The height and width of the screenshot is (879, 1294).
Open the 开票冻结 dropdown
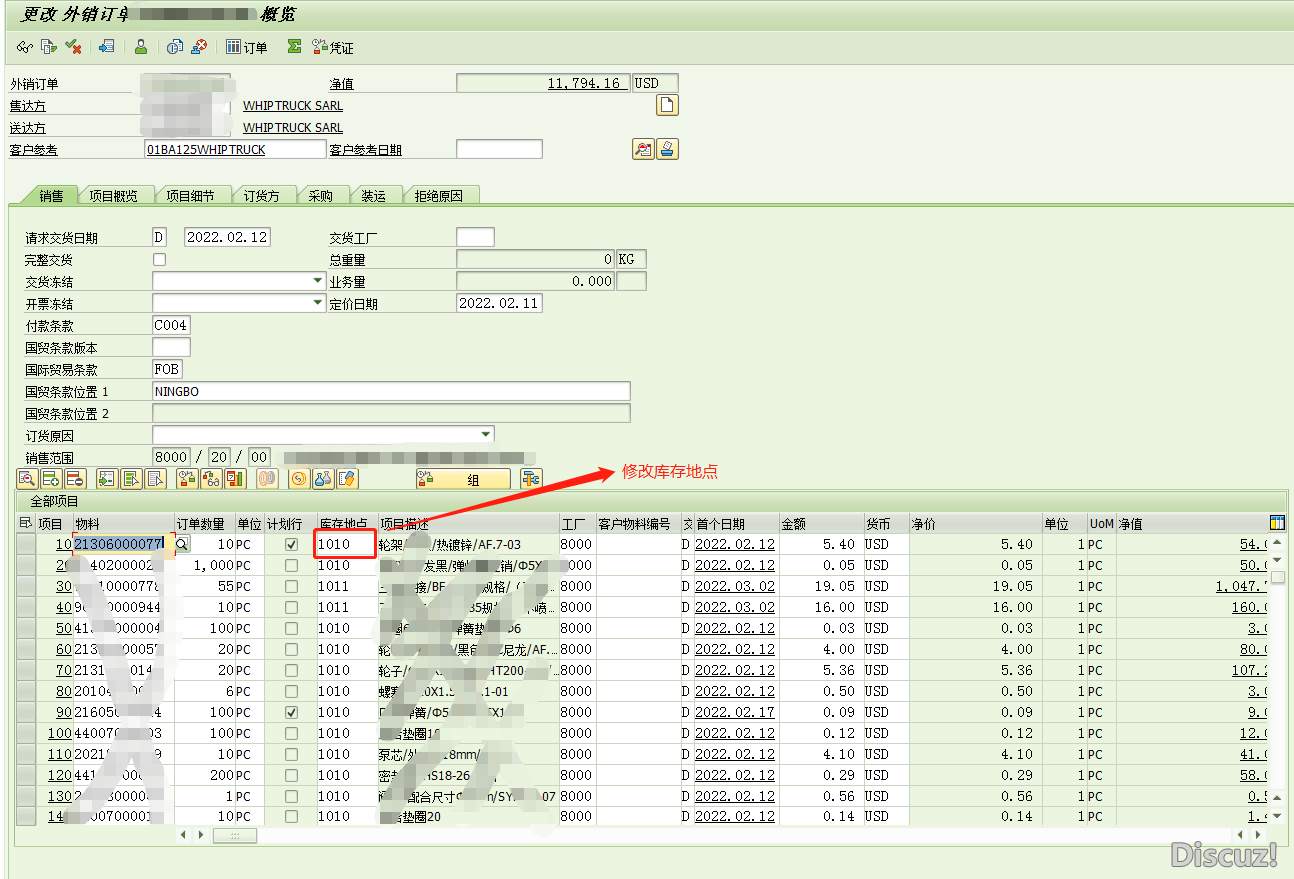point(319,303)
